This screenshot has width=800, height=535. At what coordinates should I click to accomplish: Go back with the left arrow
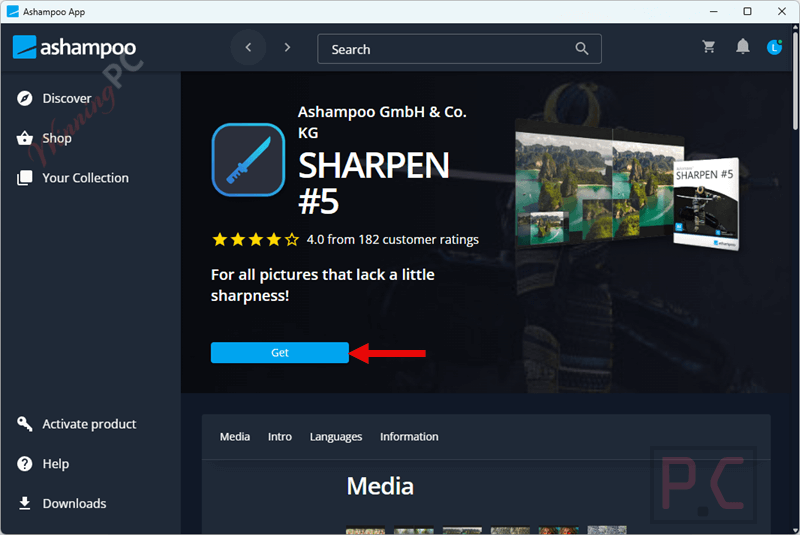[248, 47]
